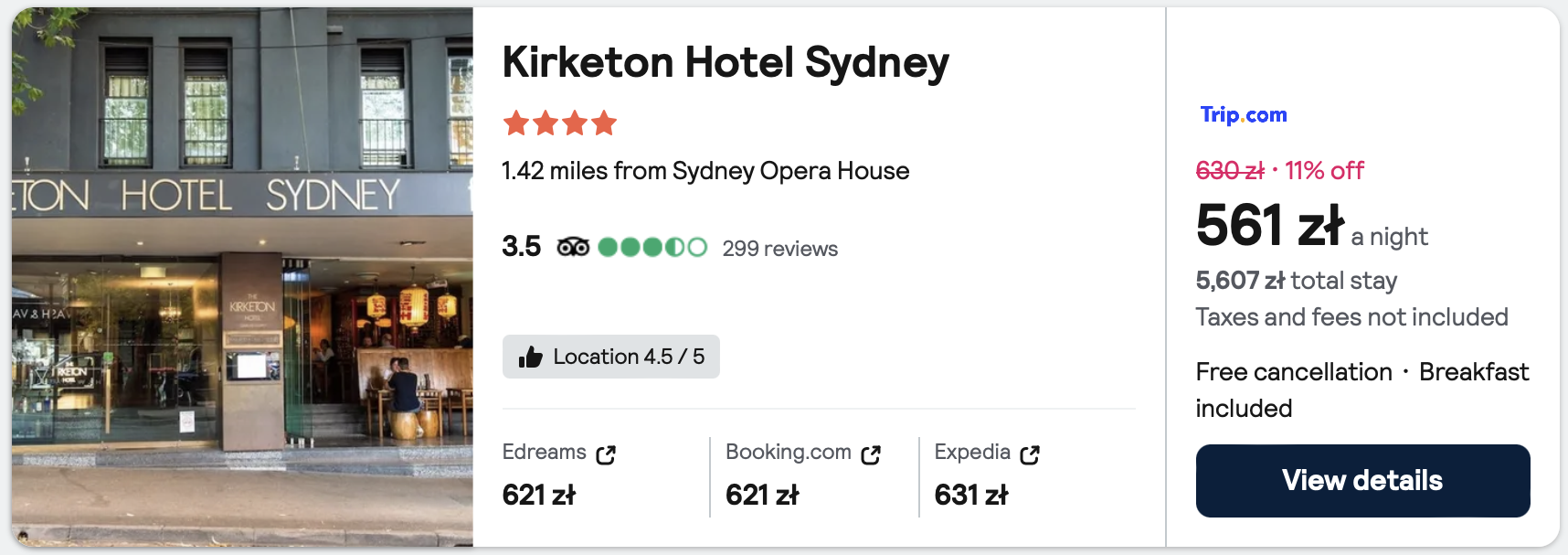Click the Free cancellation label
The image size is (1568, 555).
1293,372
